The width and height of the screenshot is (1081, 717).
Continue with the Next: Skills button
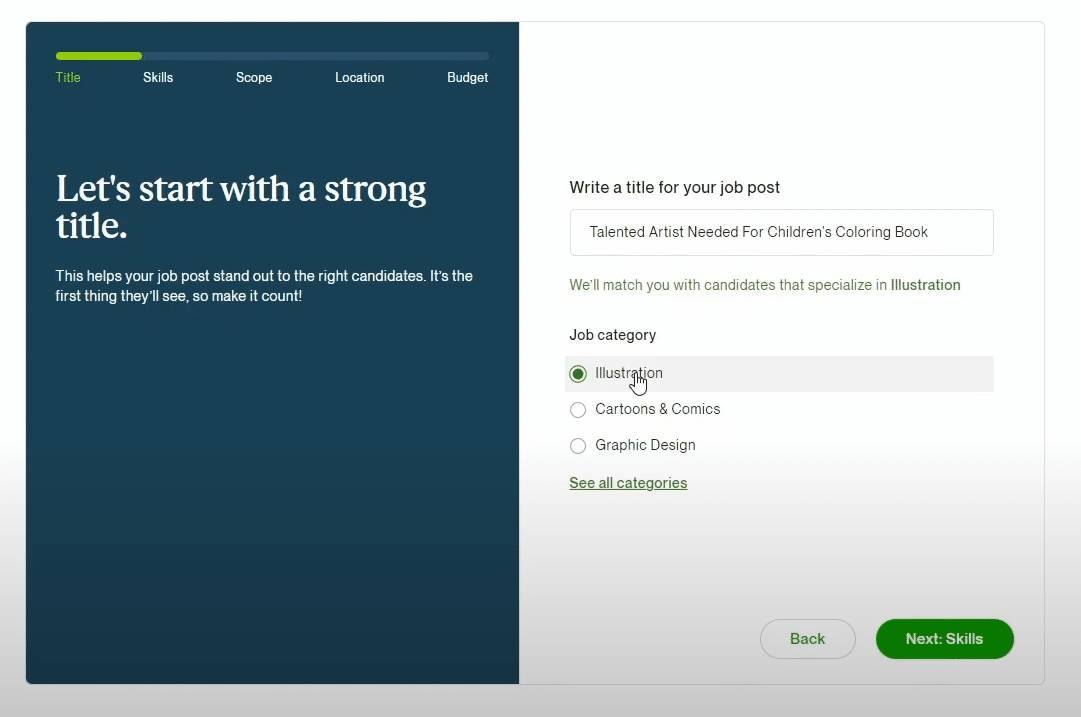(x=944, y=638)
